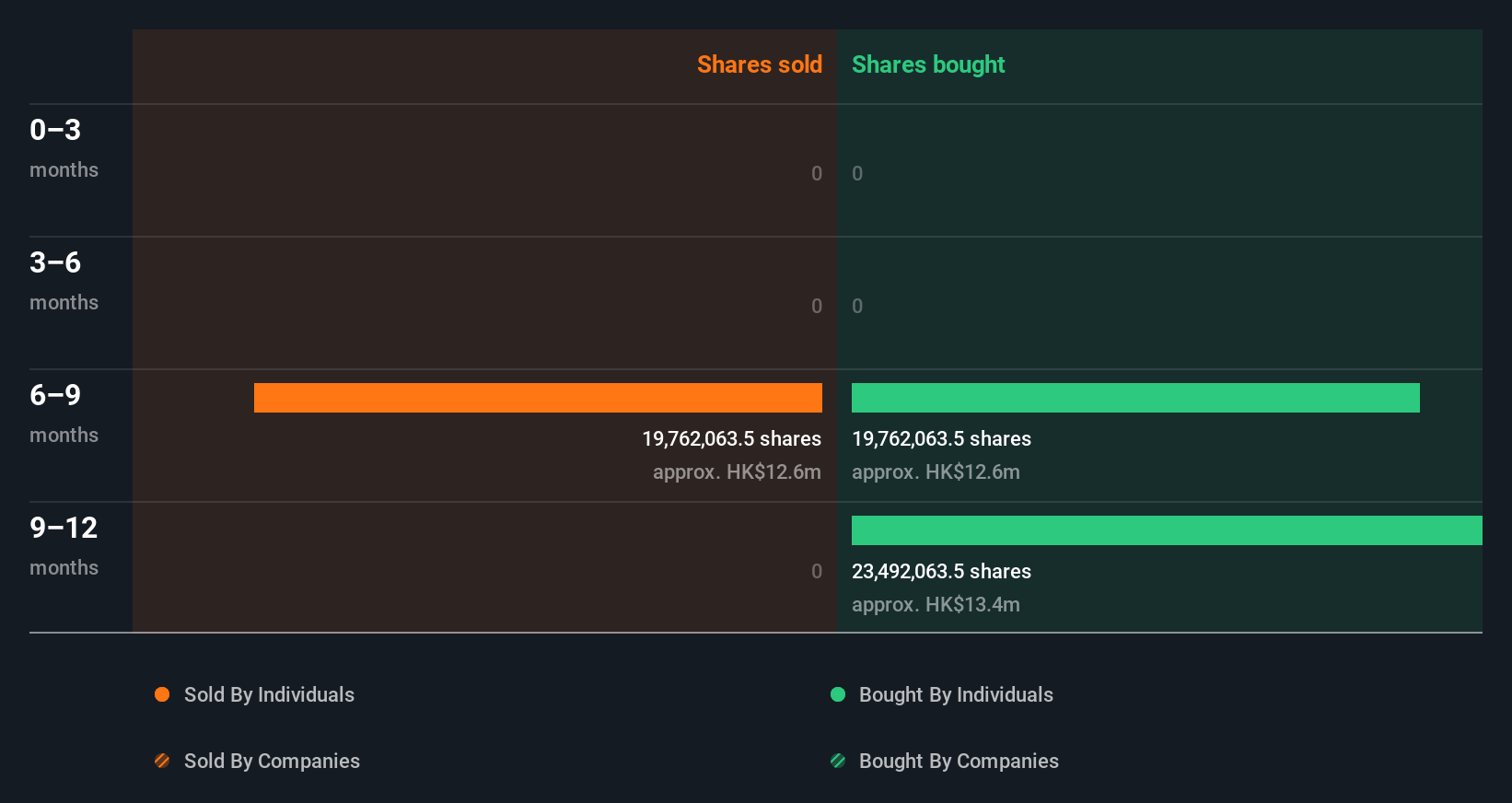Click the bought zero value in 0–3 months row
The image size is (1512, 803).
pos(857,173)
